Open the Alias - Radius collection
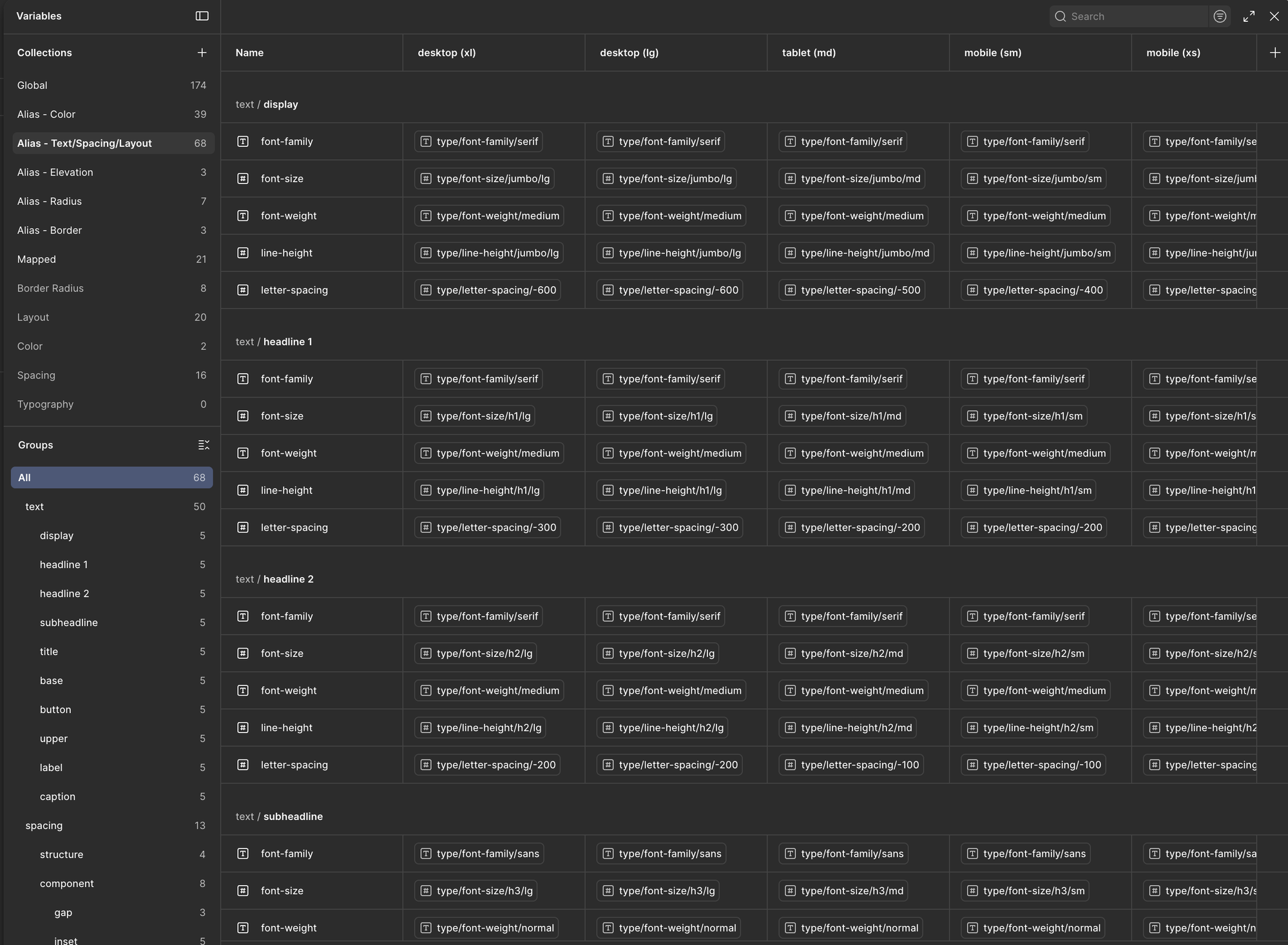Screen dimensions: 1288x945 point(112,201)
